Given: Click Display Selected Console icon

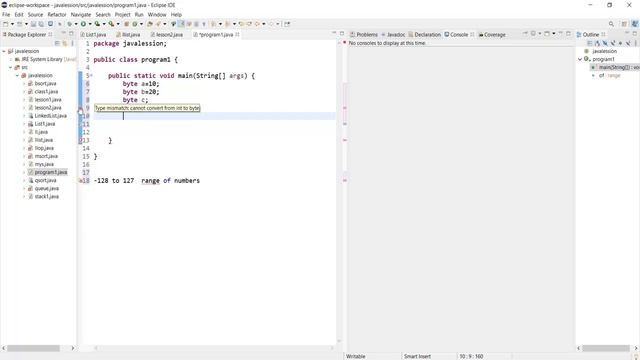Looking at the screenshot, I should 533,34.
